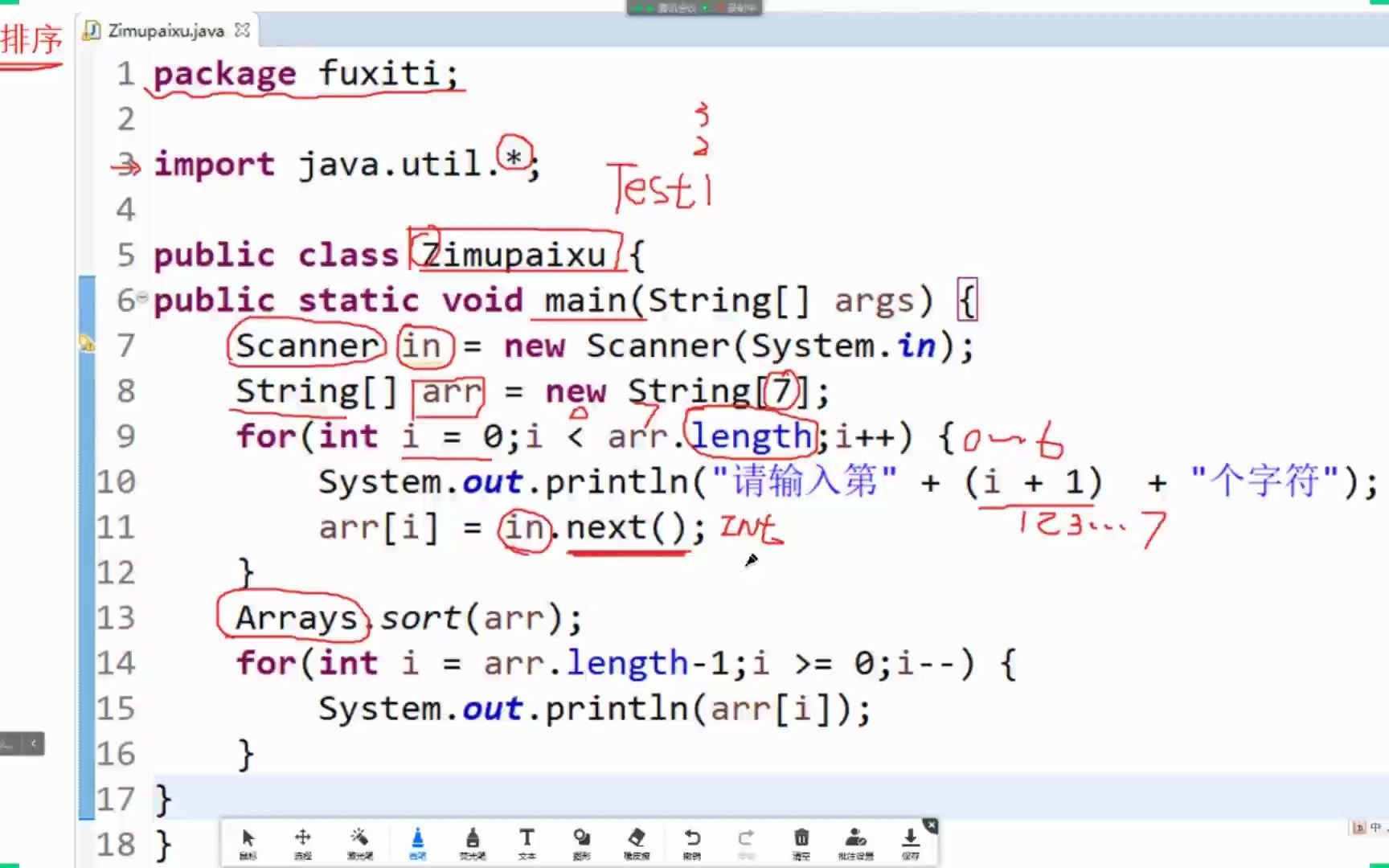Click the warning marker on line 7
Viewport: 1389px width, 868px height.
(86, 344)
